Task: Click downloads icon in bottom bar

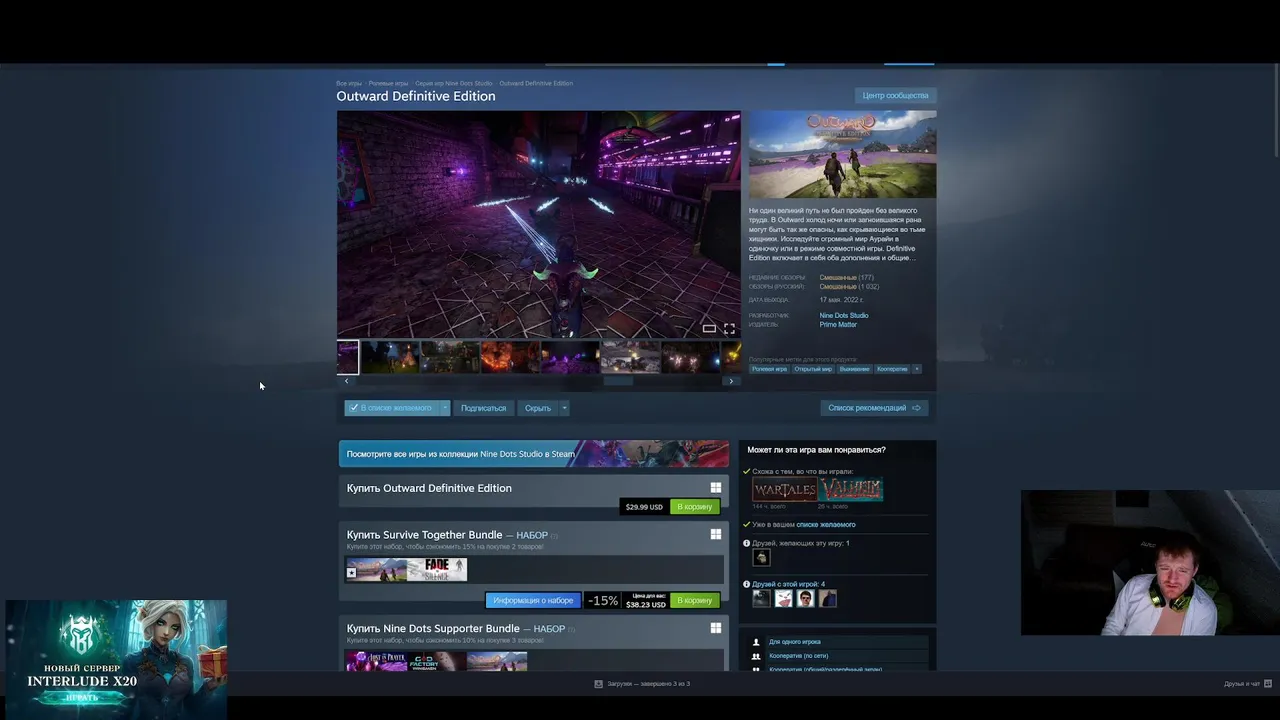Action: 599,684
